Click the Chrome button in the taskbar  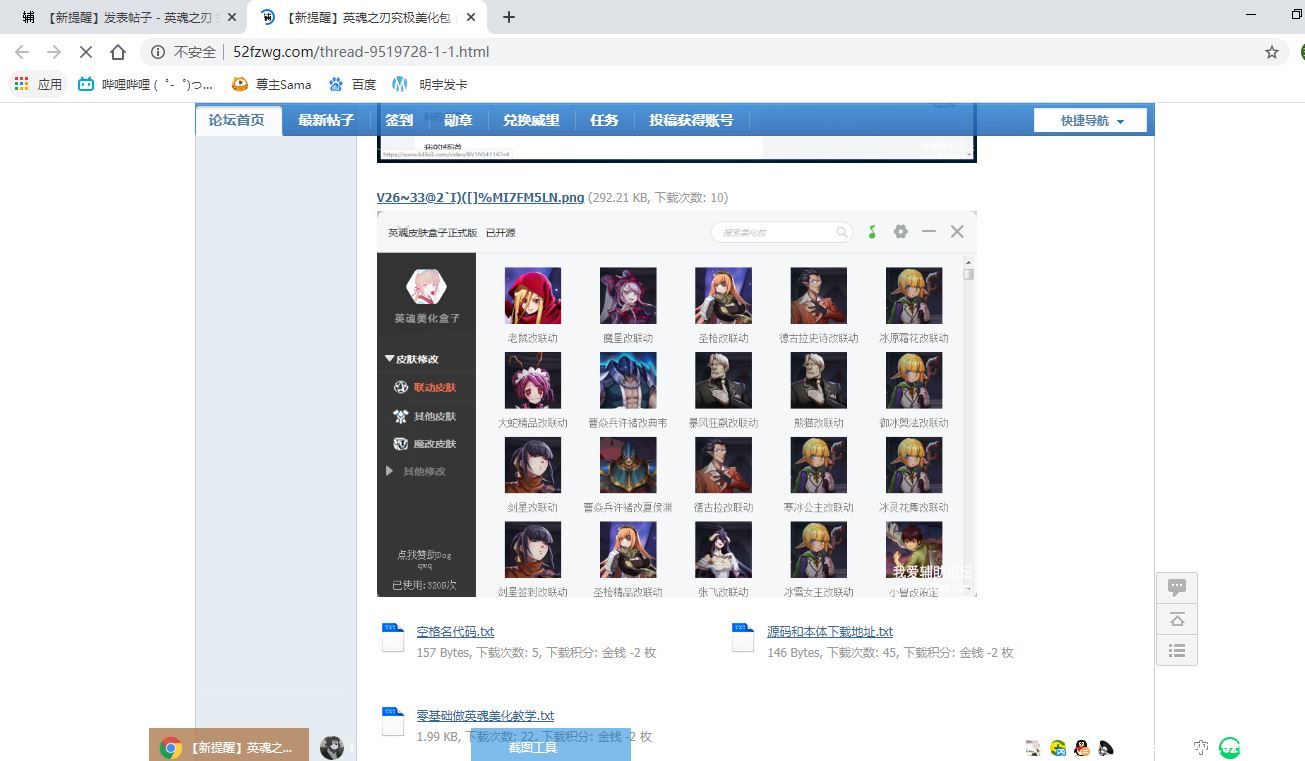229,747
